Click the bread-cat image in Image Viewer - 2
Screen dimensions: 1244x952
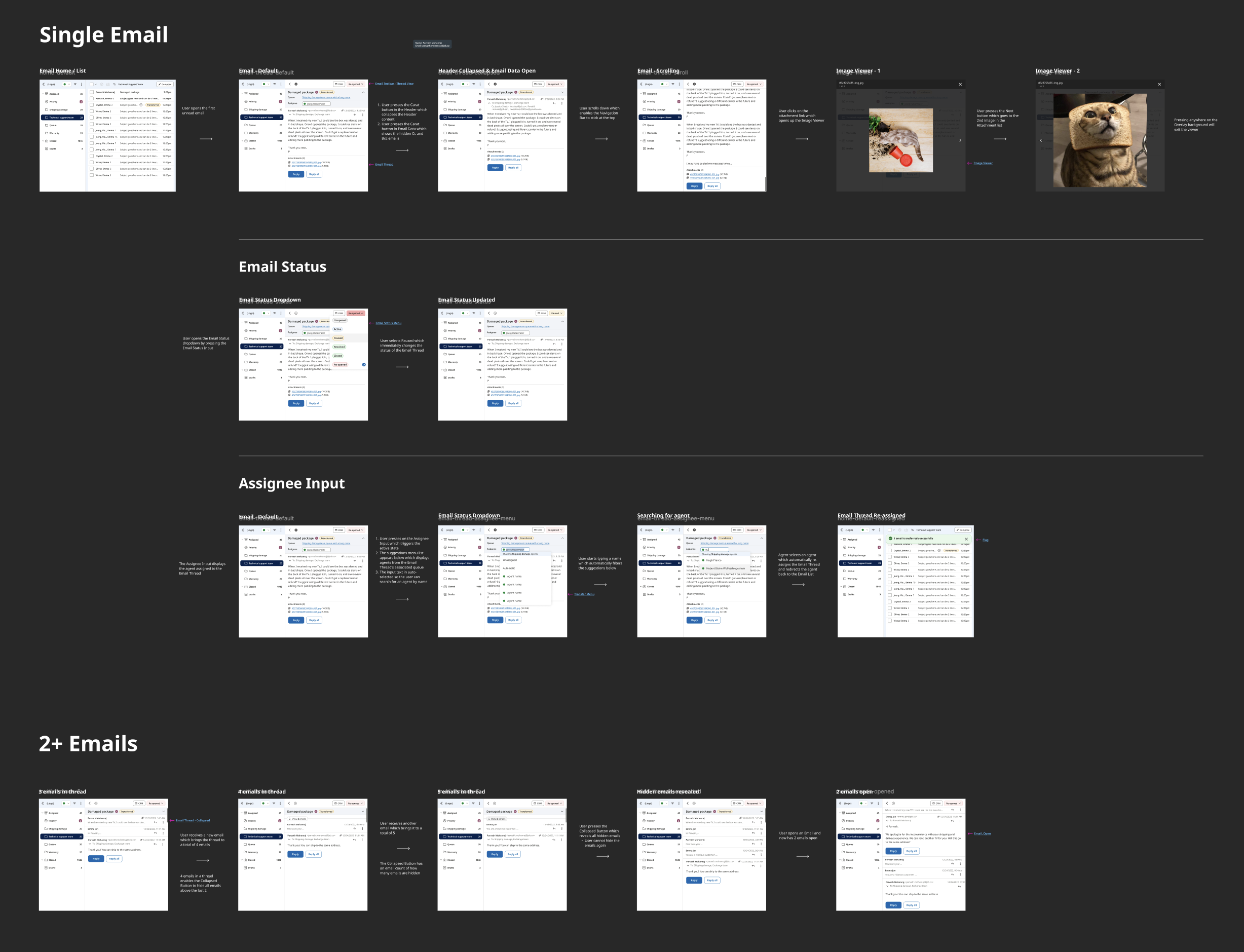1100,140
